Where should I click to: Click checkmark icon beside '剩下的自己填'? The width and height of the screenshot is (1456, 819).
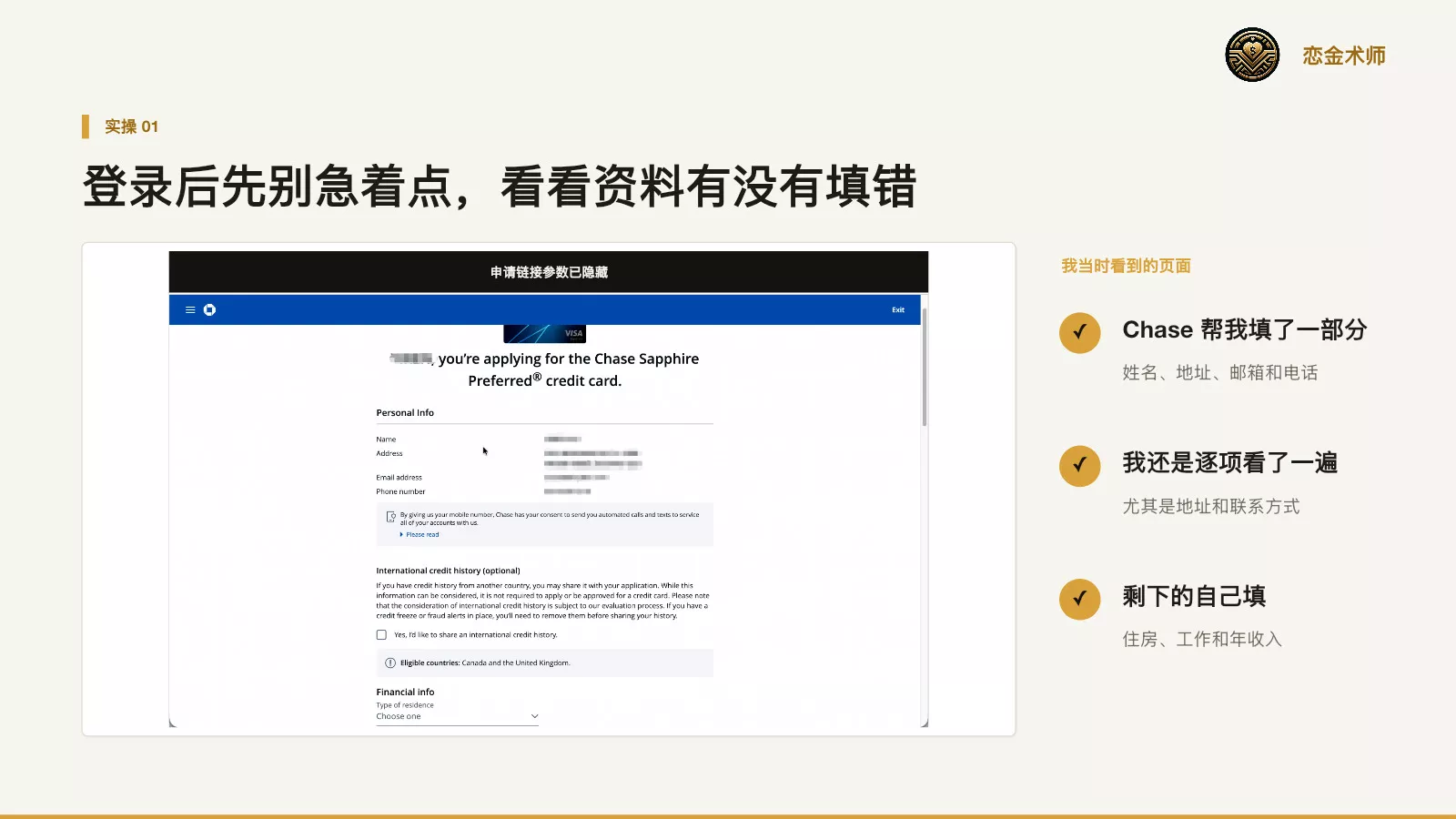[x=1080, y=600]
